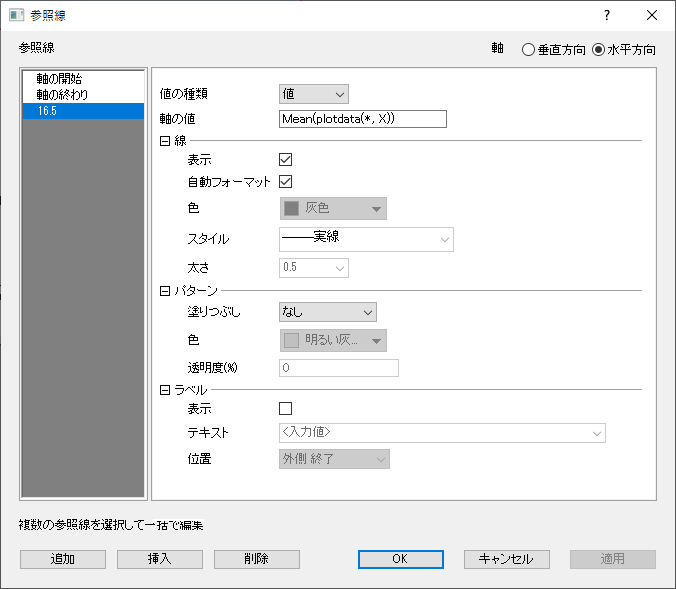Collapse the パターン section

point(165,291)
